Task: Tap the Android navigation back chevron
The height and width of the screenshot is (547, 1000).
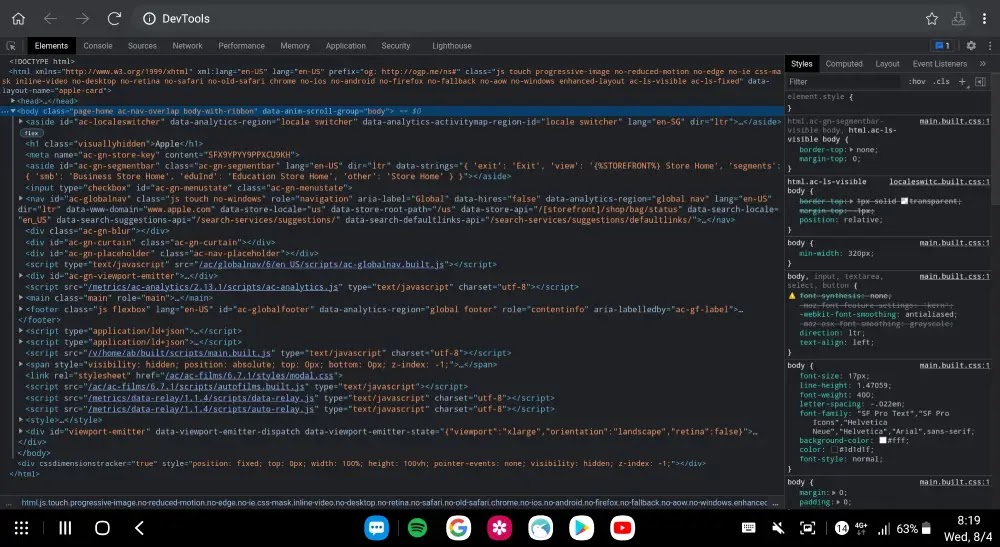Action: (x=139, y=528)
